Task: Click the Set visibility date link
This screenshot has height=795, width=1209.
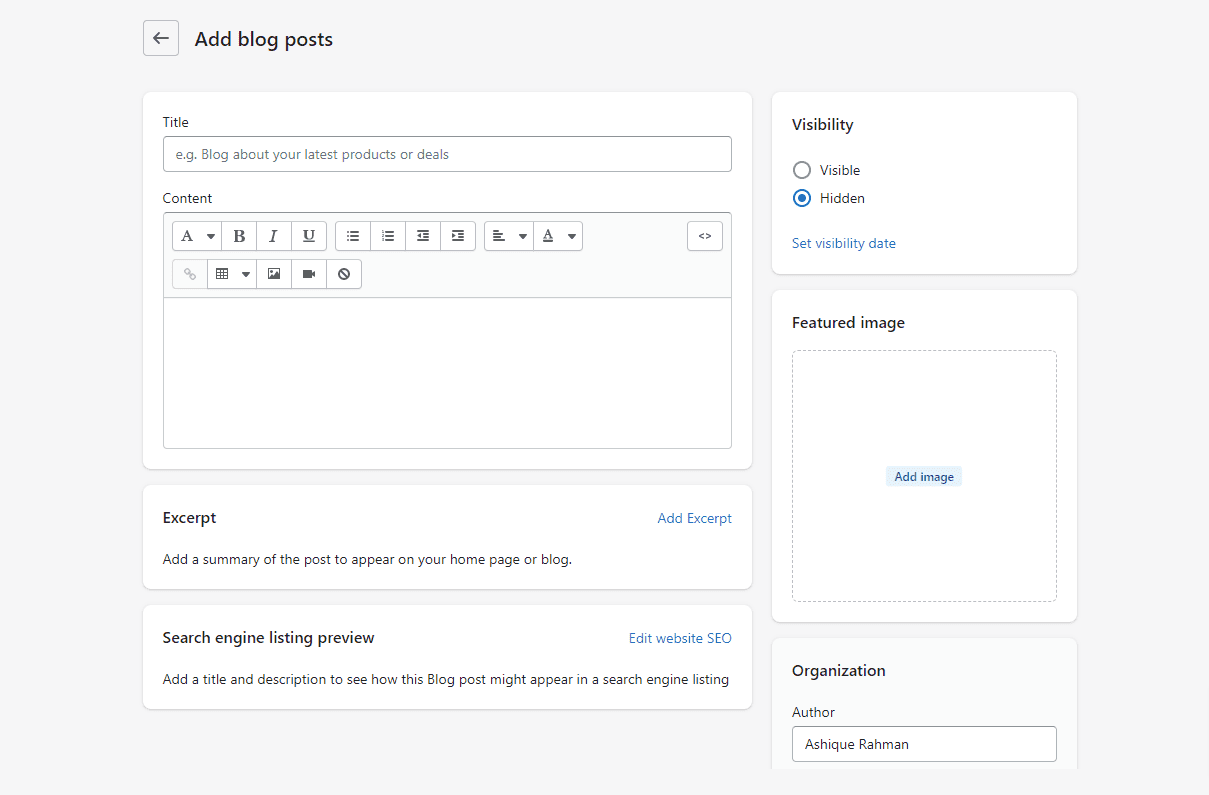Action: coord(843,243)
